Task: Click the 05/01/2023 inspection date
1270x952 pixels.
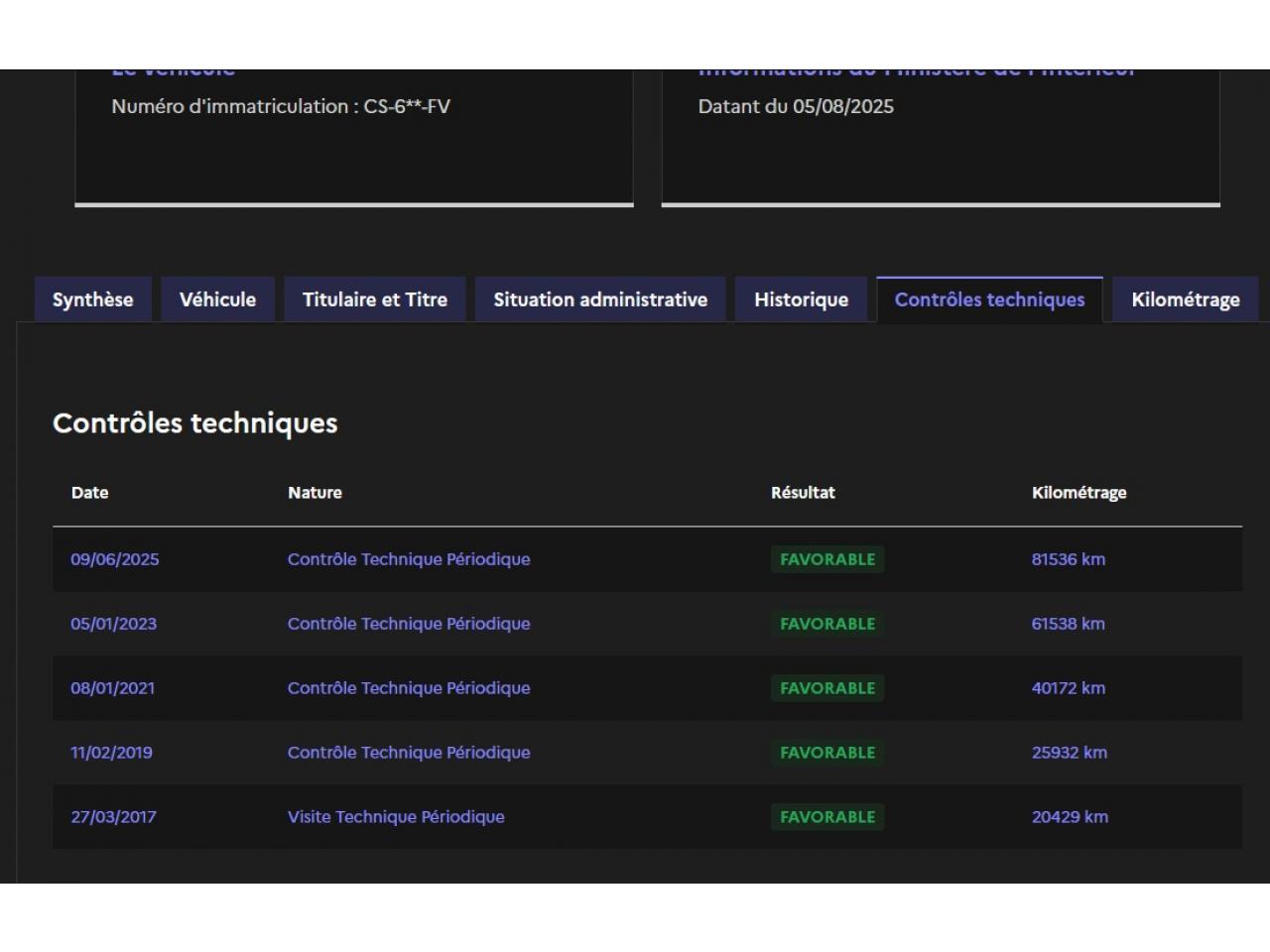Action: [x=113, y=624]
